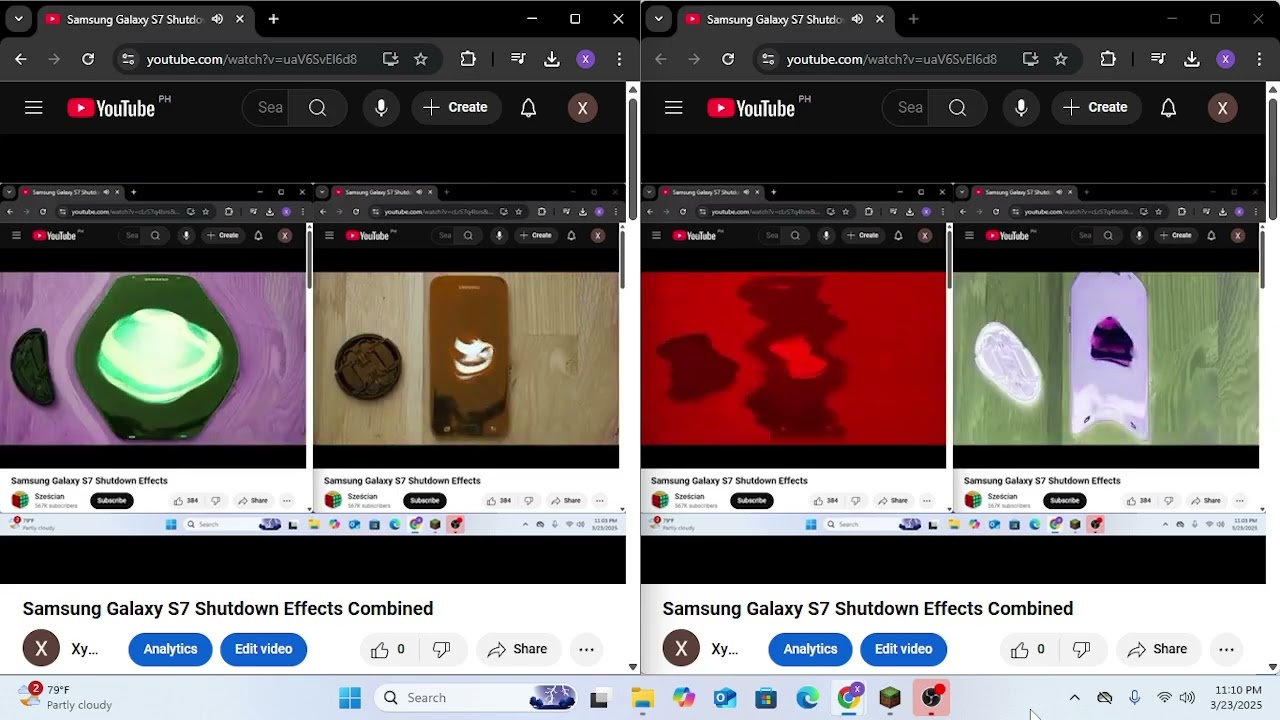Screen dimensions: 1280x720
Task: Open more actions ellipsis in left window
Action: tap(587, 650)
